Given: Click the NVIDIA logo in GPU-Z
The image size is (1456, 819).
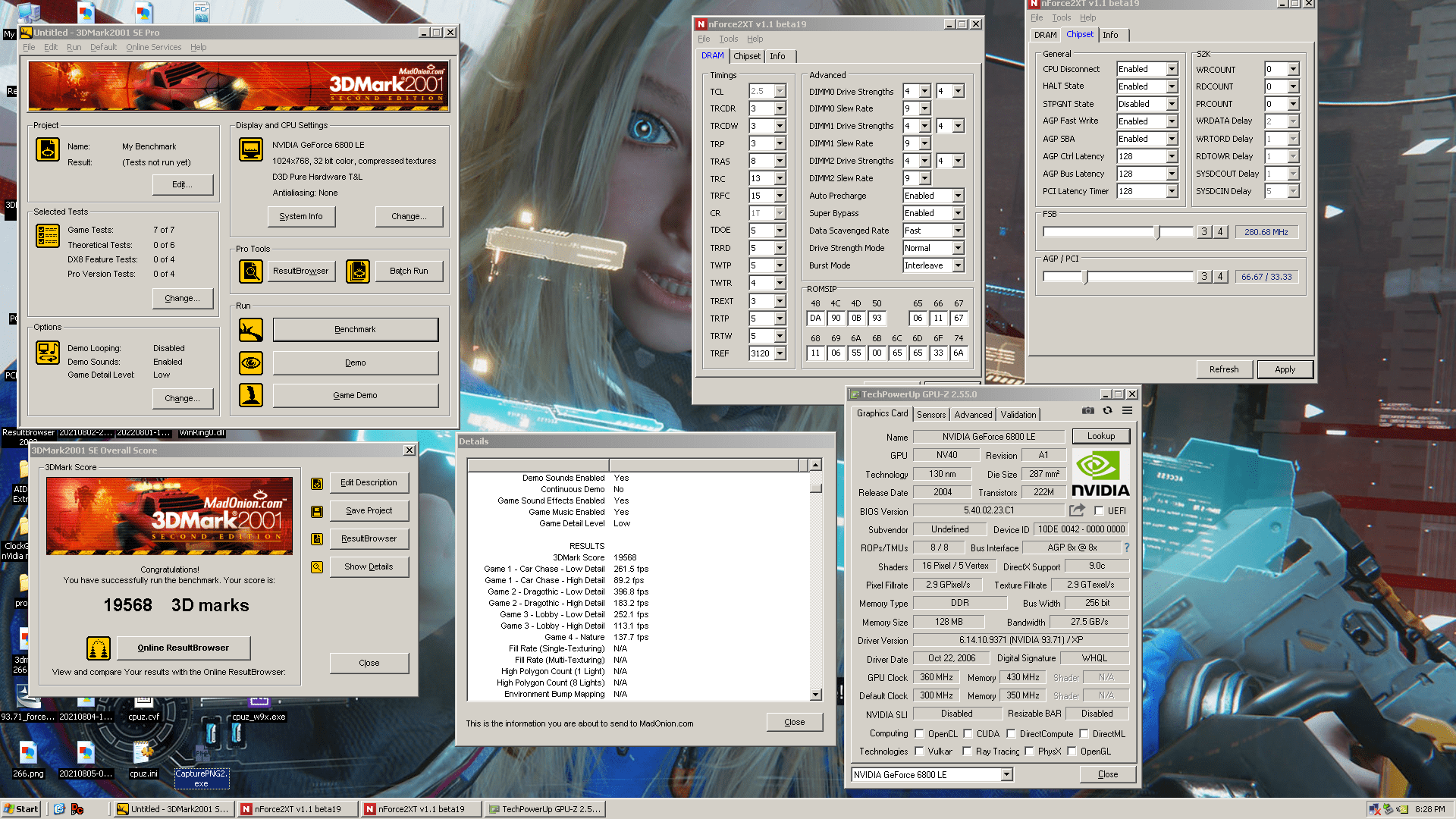Looking at the screenshot, I should pyautogui.click(x=1100, y=474).
